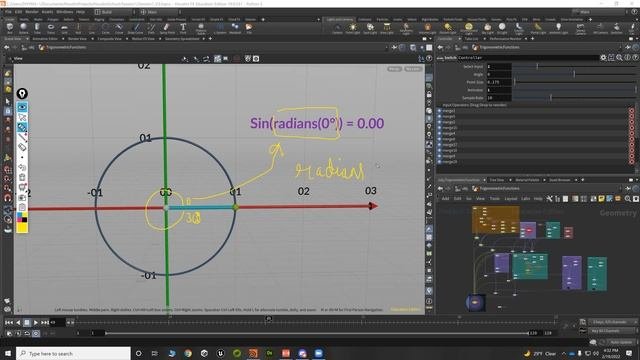640x360 pixels.
Task: Switch to the Geometry Spreadsheet tab
Action: [x=182, y=39]
